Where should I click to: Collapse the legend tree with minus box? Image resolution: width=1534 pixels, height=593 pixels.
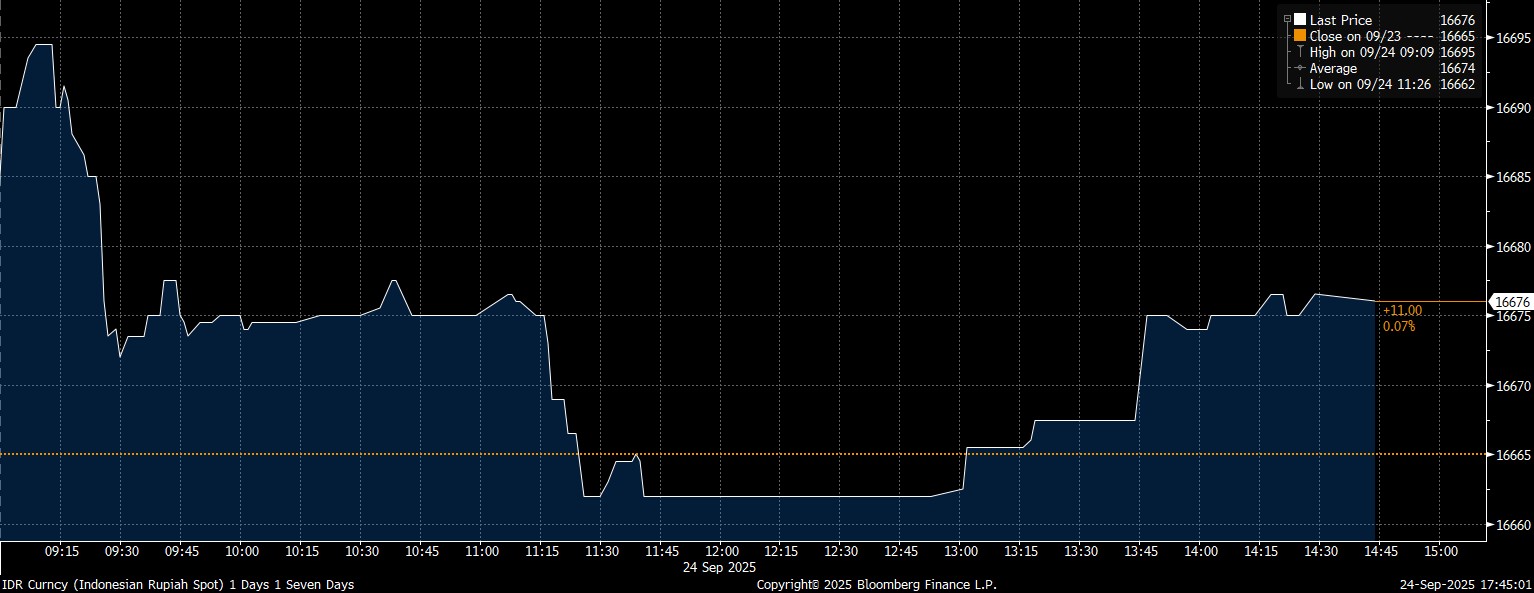coord(1287,20)
